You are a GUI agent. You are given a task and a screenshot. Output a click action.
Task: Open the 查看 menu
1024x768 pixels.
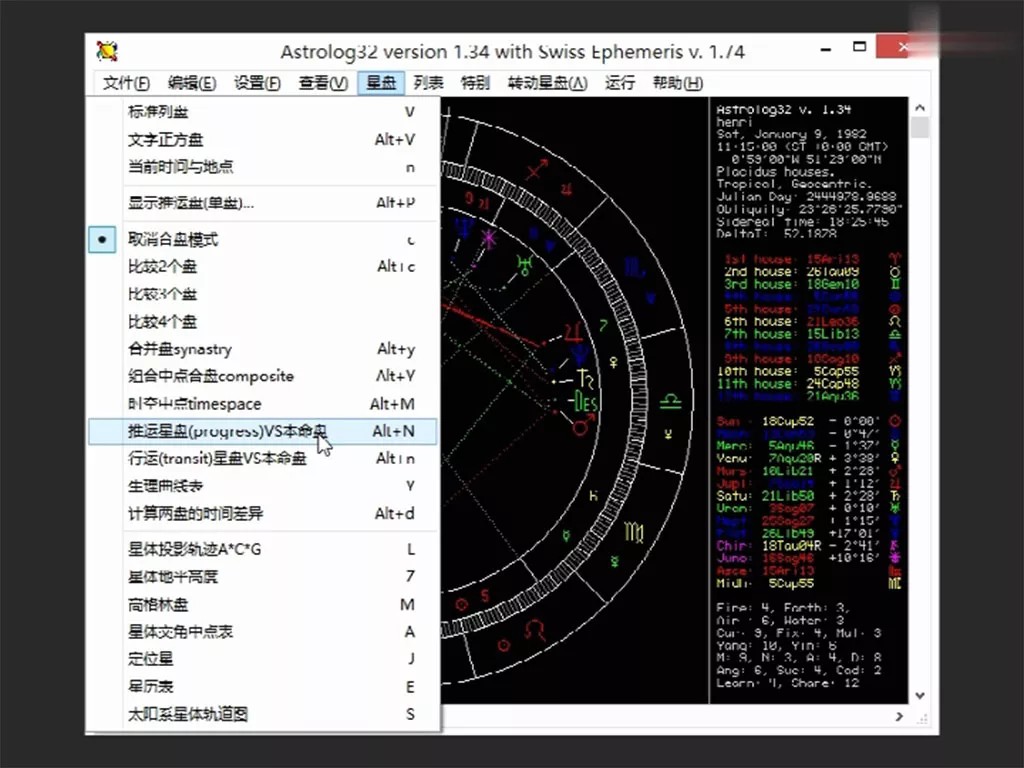tap(320, 82)
